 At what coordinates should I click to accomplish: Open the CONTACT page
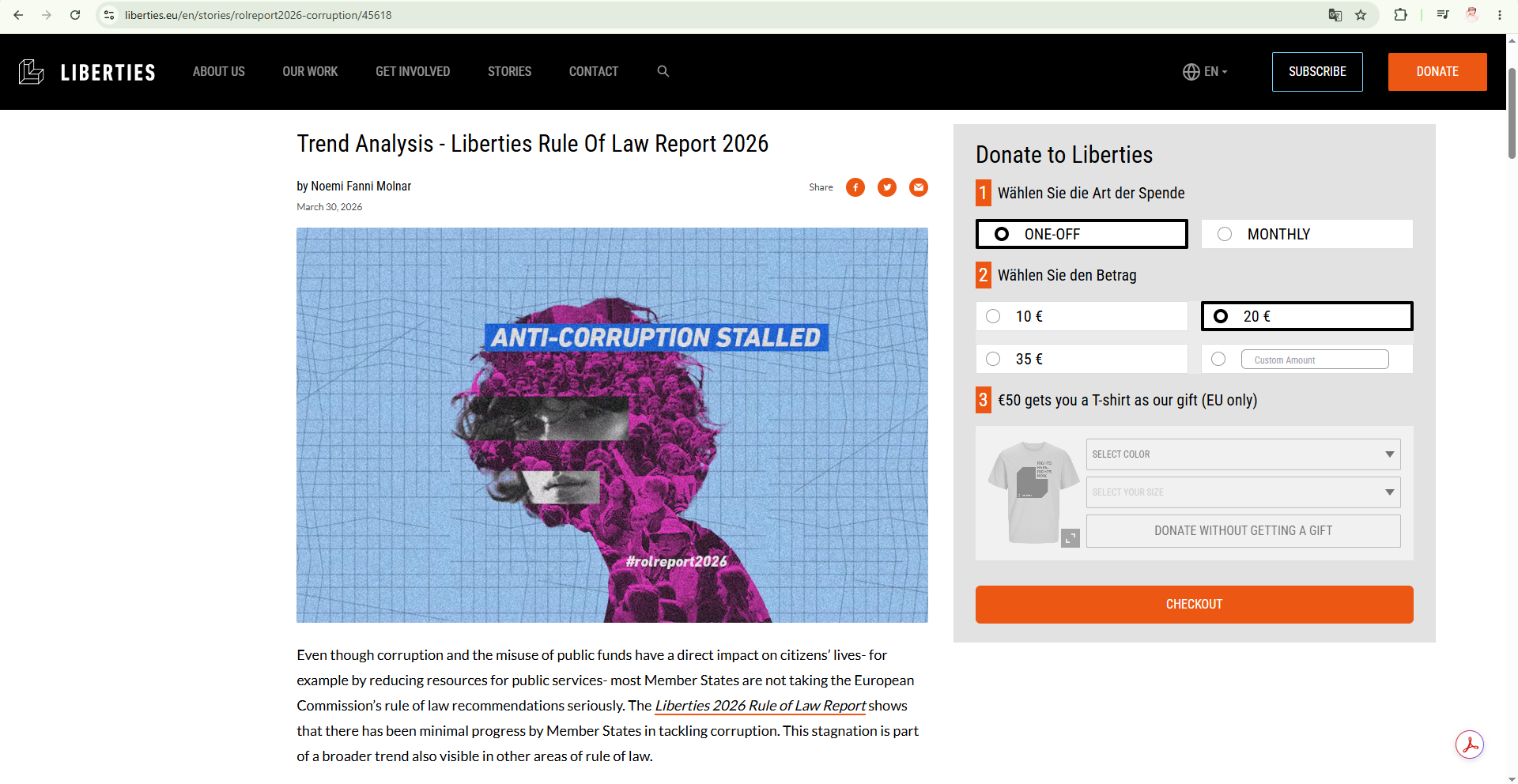pos(594,72)
